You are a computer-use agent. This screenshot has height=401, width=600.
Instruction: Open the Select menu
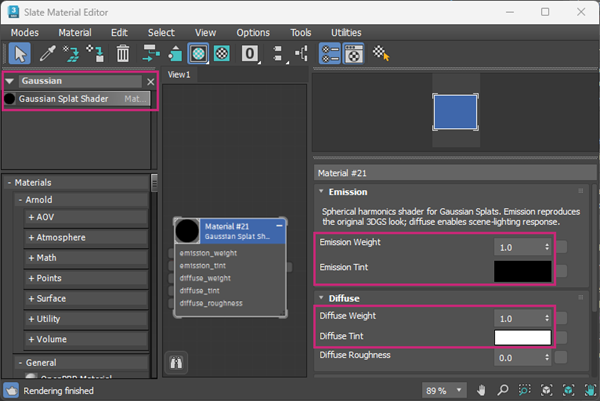(x=161, y=33)
